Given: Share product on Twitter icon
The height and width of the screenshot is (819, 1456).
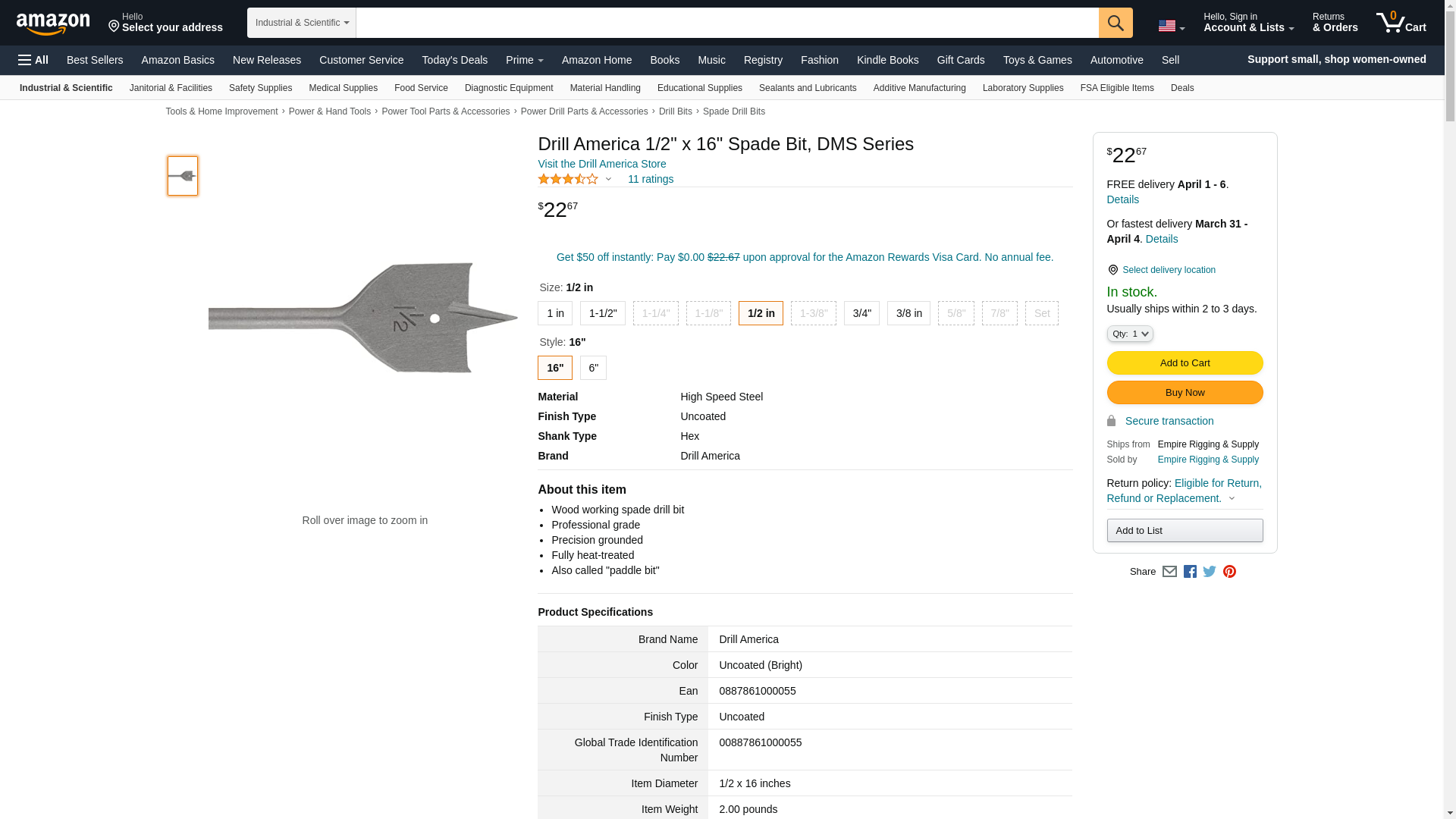Looking at the screenshot, I should coord(1210,572).
